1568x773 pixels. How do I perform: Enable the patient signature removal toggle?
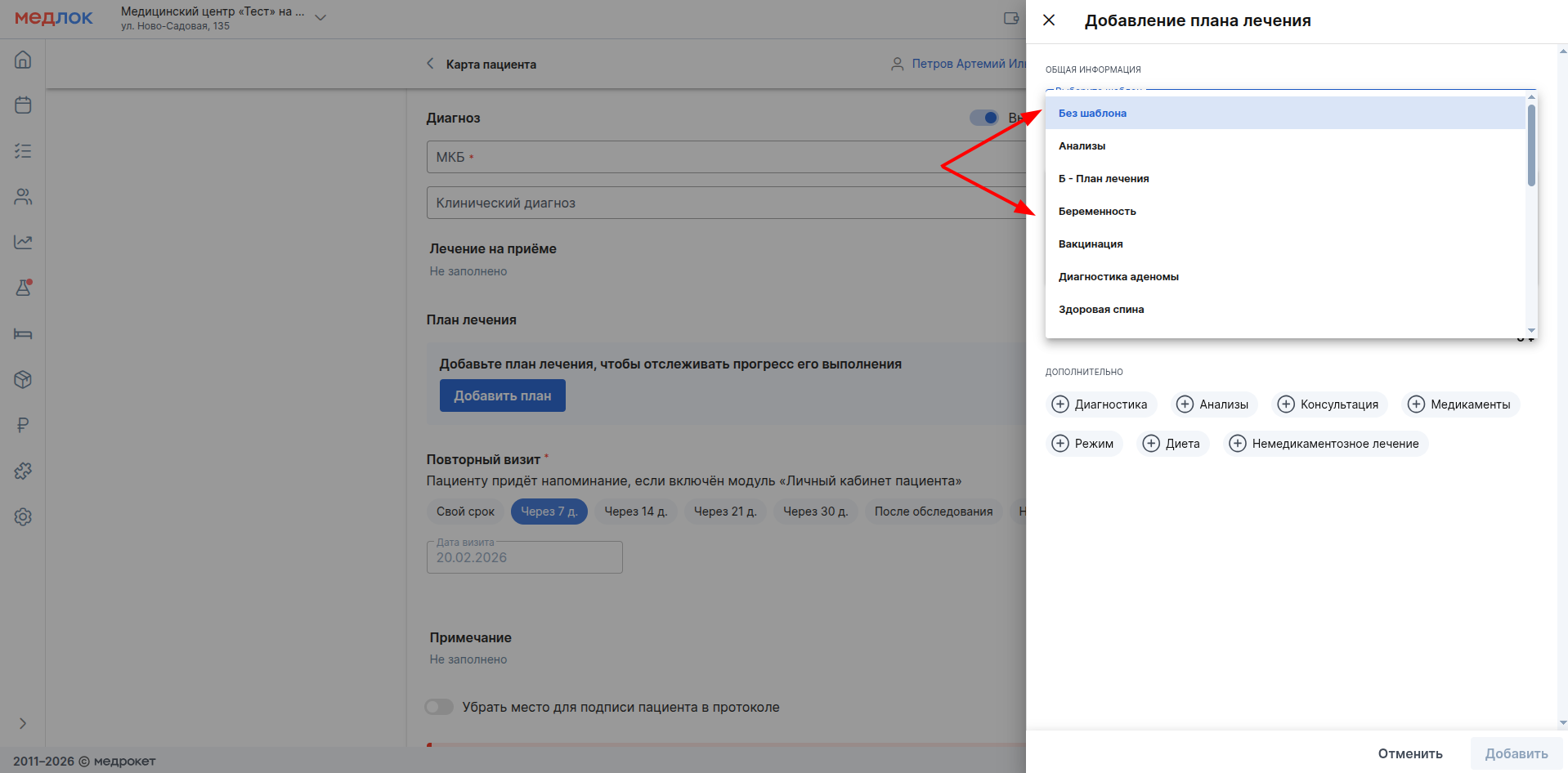pos(439,707)
